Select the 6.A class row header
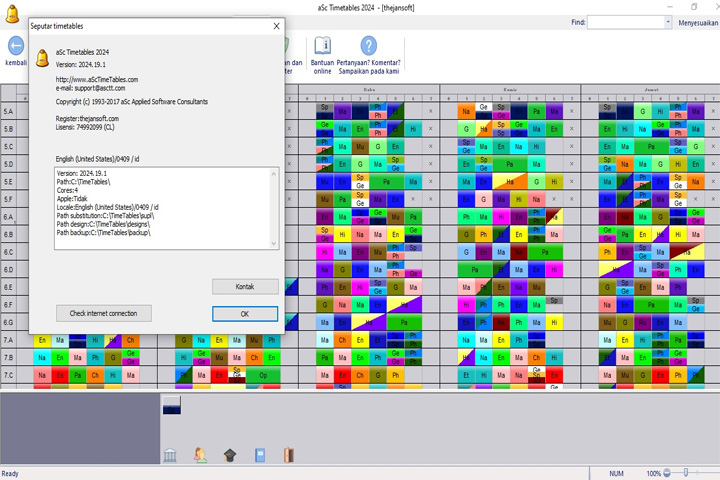This screenshot has height=480, width=720. 8,217
